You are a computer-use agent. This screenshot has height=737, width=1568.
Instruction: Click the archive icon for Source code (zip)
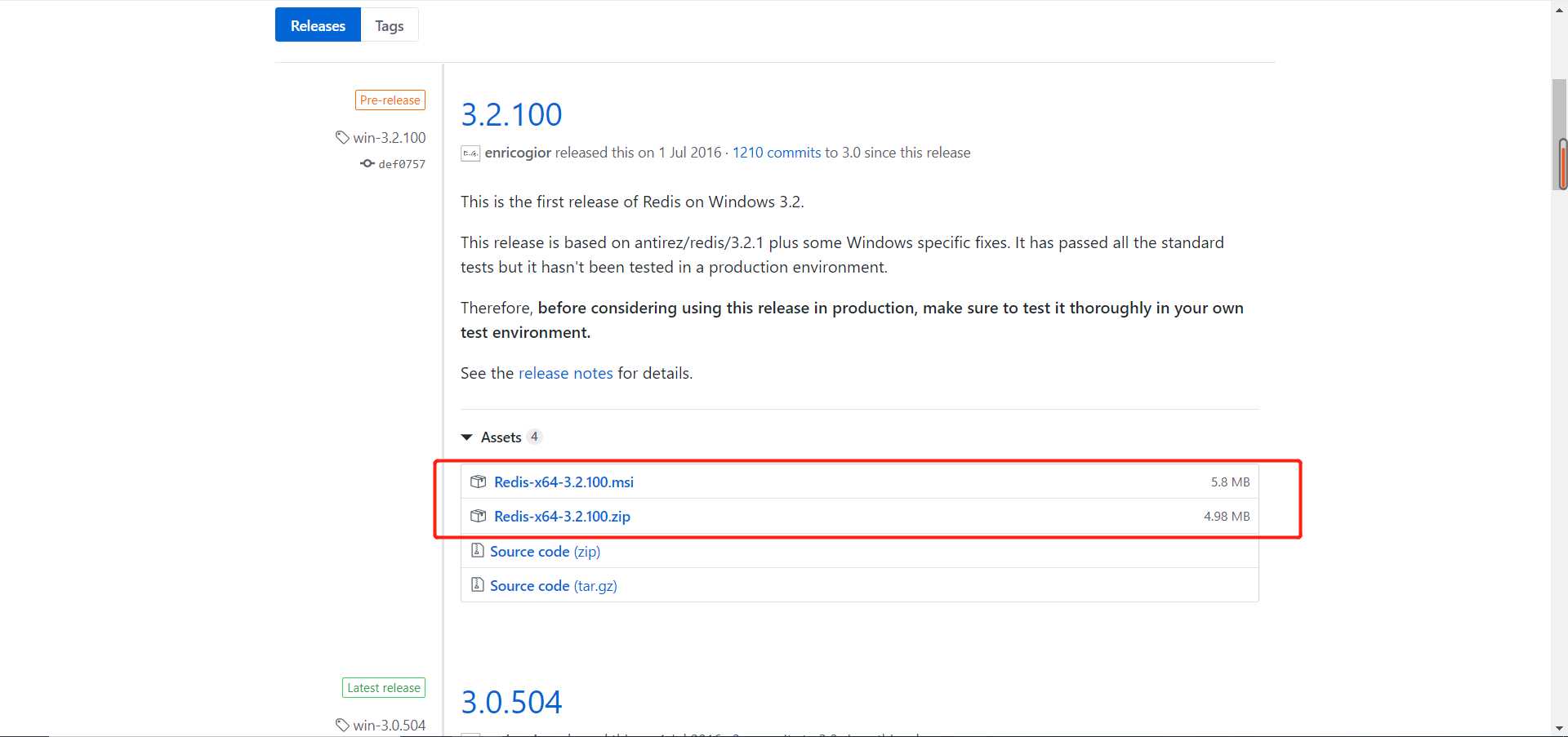pos(478,550)
